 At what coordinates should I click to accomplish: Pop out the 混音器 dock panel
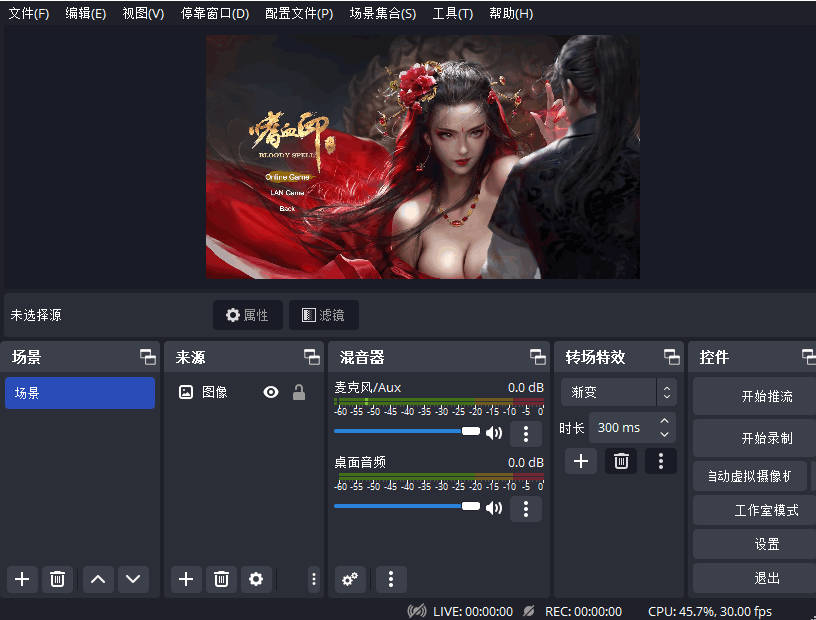pyautogui.click(x=538, y=357)
